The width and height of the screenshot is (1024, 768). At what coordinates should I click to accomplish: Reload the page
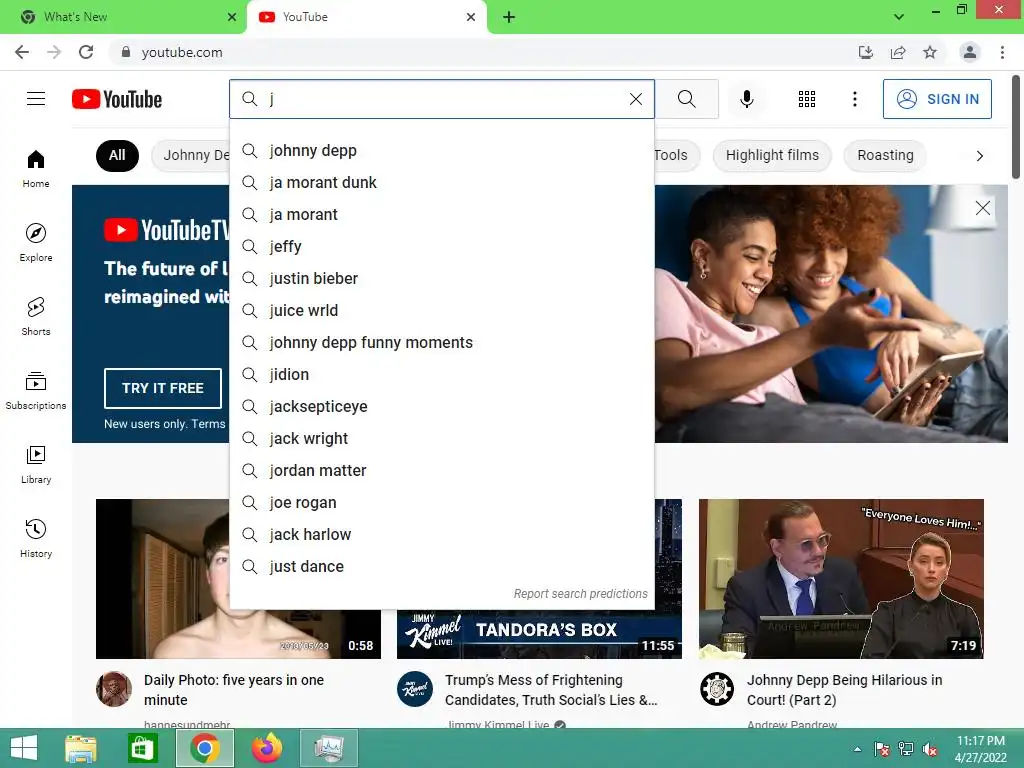click(x=86, y=52)
